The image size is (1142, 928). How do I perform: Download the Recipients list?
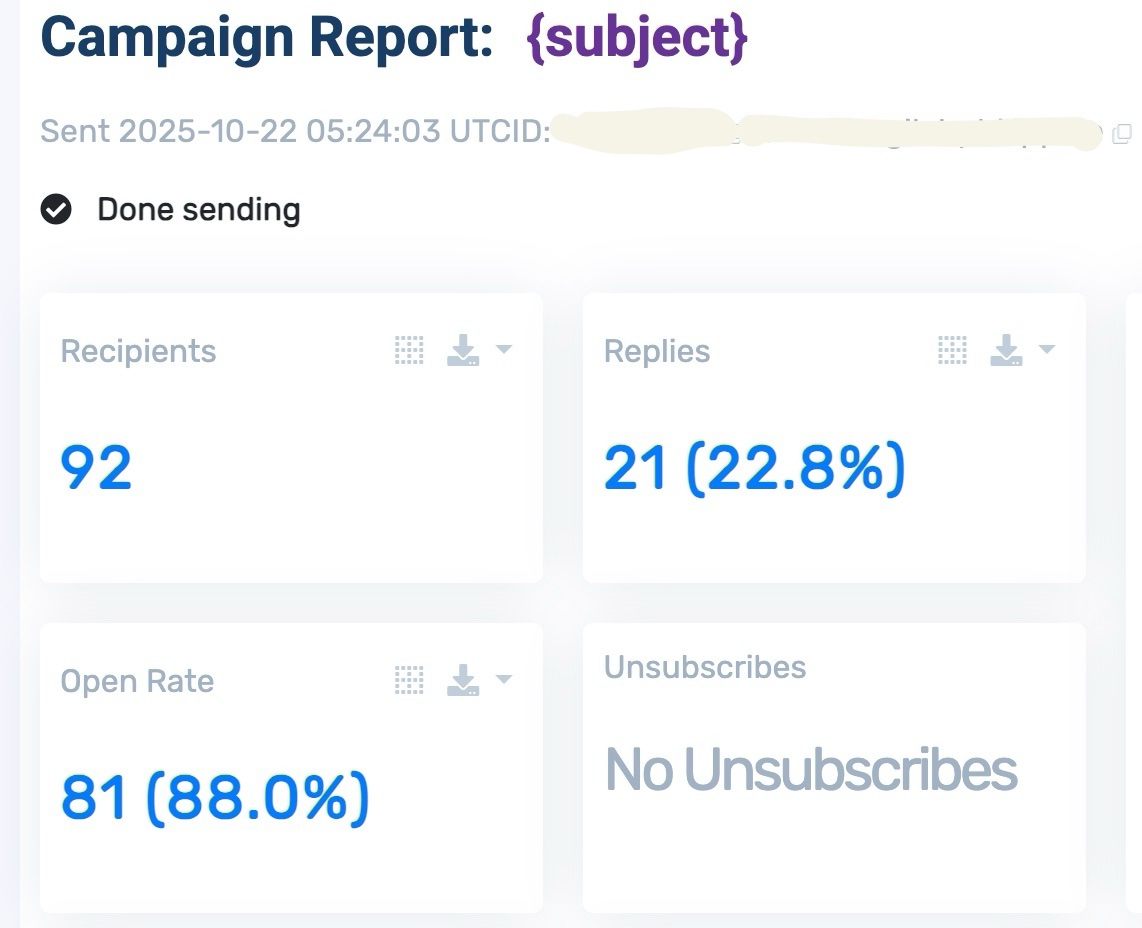point(462,349)
